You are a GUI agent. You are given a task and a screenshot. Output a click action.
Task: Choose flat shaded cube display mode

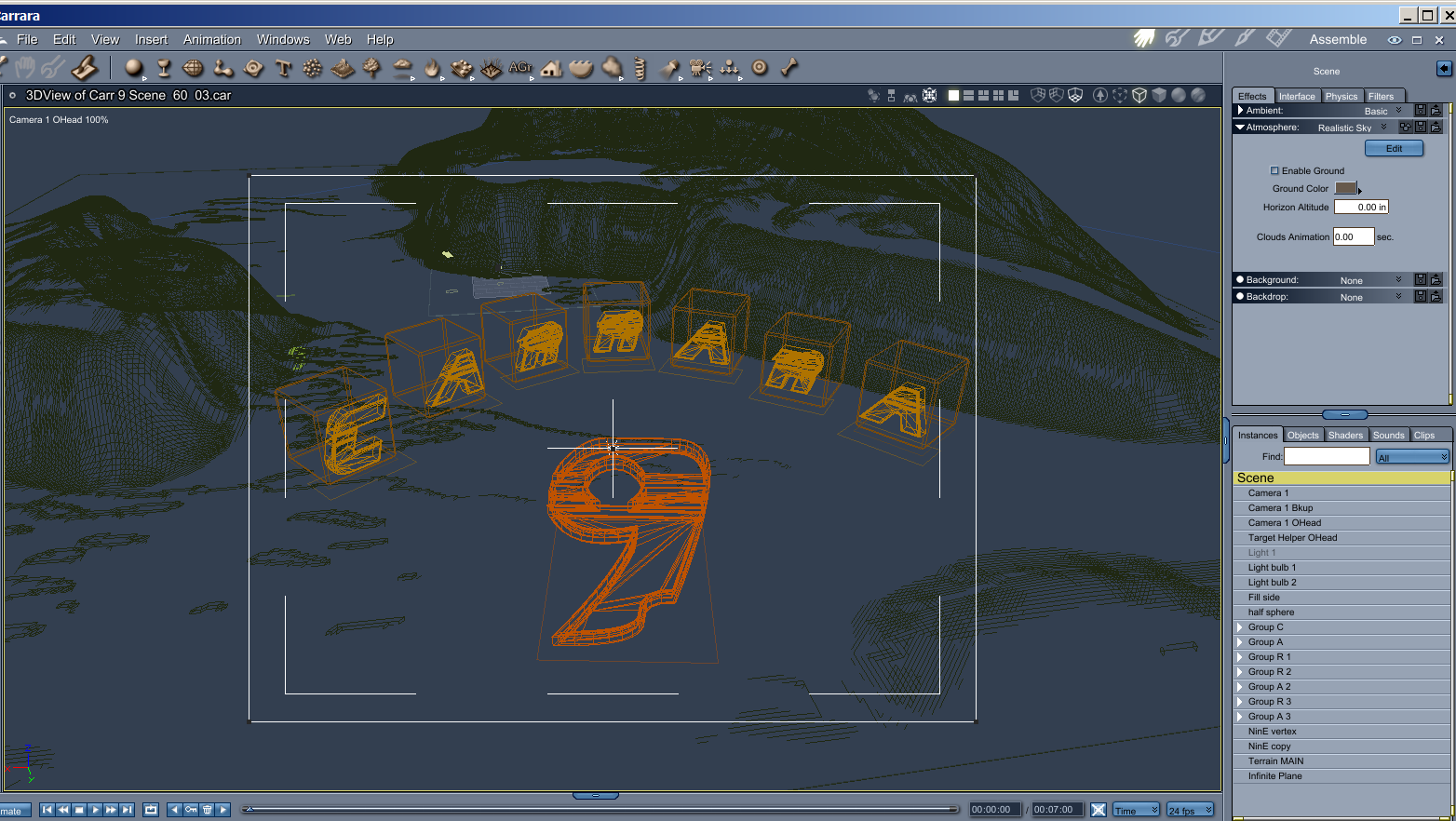pyautogui.click(x=1159, y=95)
